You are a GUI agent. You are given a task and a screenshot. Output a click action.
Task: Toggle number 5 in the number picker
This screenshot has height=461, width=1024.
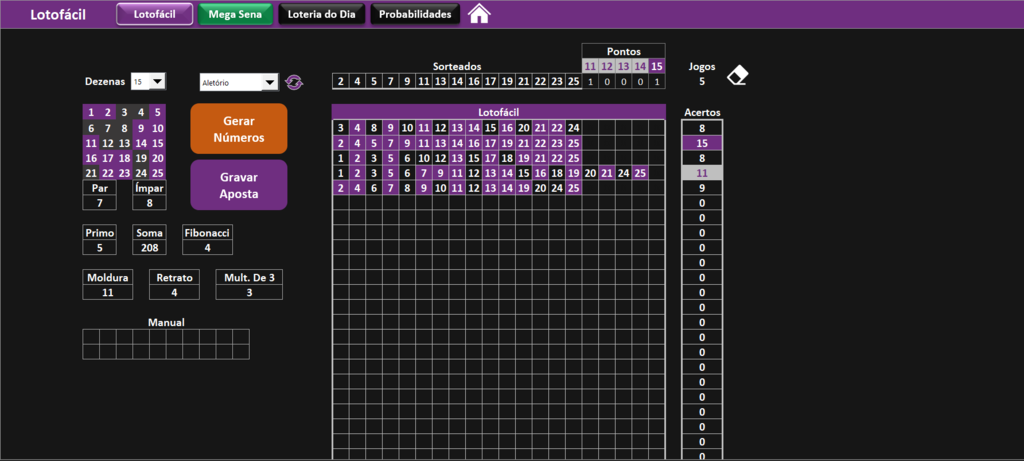click(x=157, y=112)
